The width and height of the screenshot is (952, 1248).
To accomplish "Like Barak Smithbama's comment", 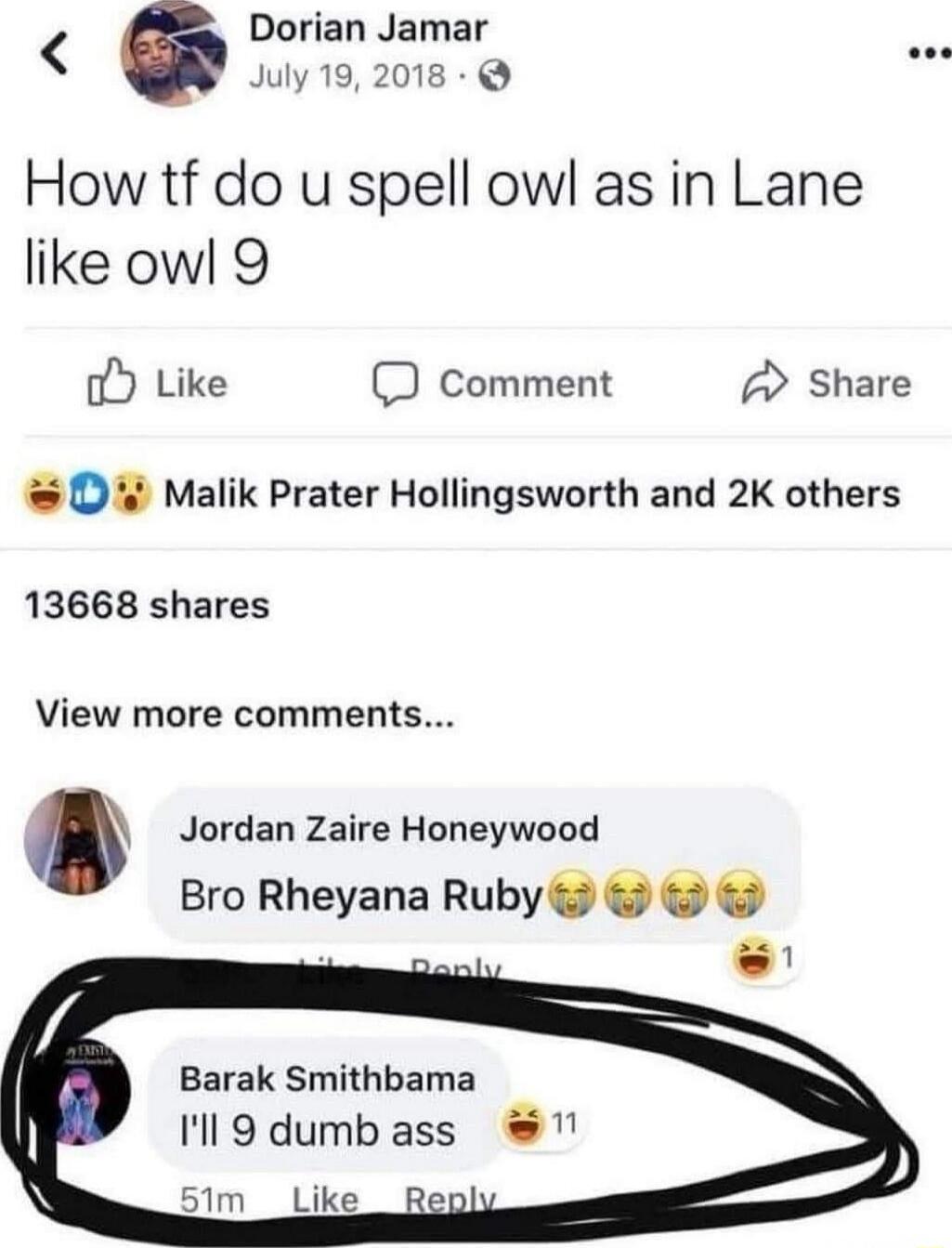I will click(325, 1200).
